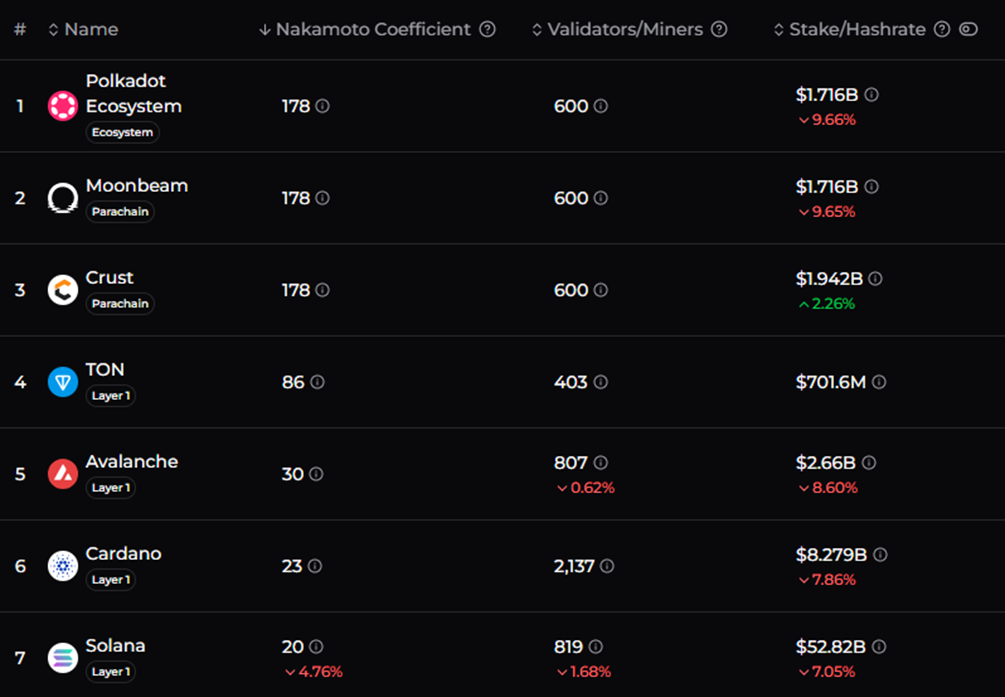The image size is (1005, 697).
Task: Click the # rank column header
Action: click(20, 30)
